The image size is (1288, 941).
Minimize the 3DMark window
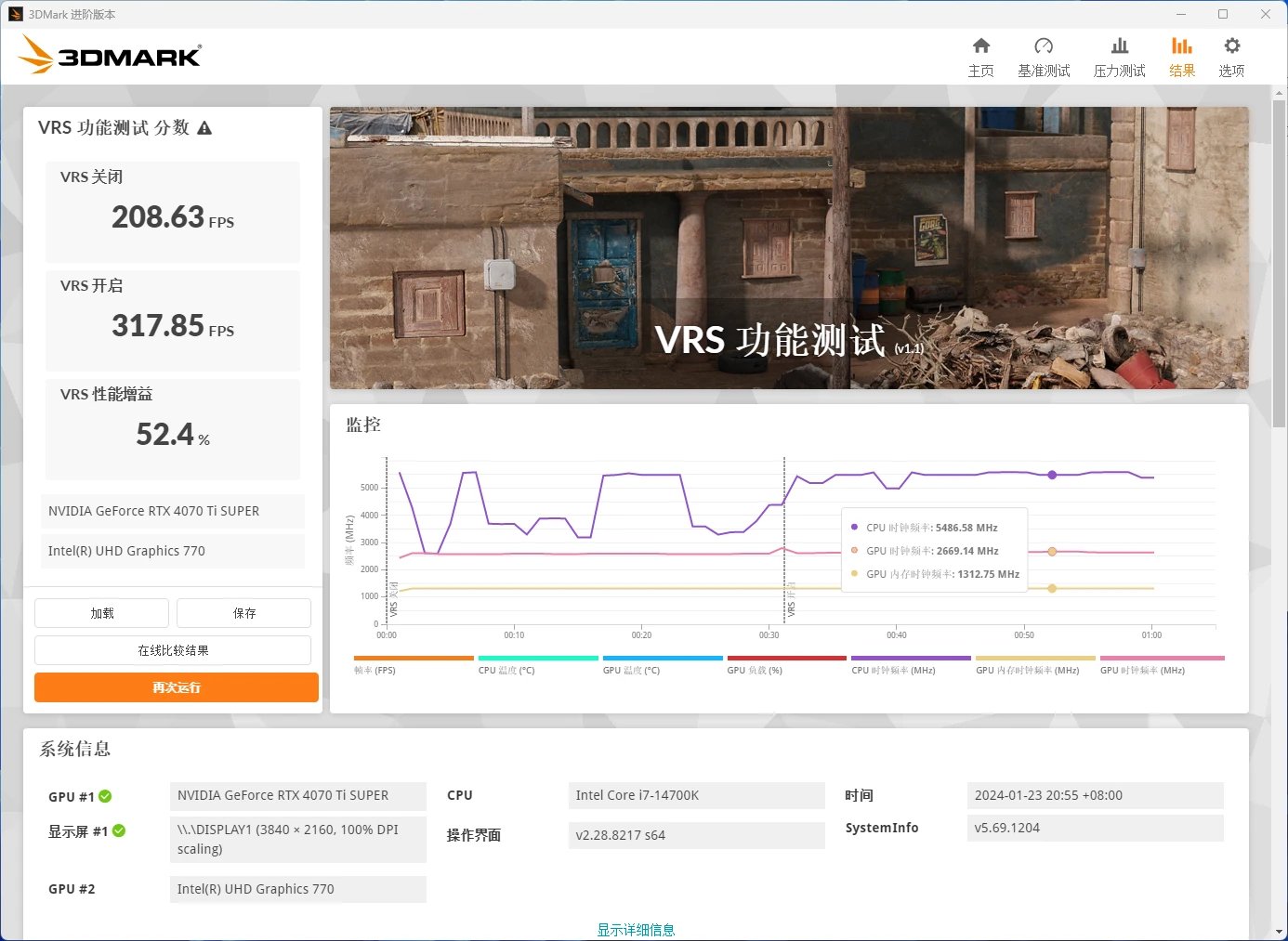(x=1181, y=14)
